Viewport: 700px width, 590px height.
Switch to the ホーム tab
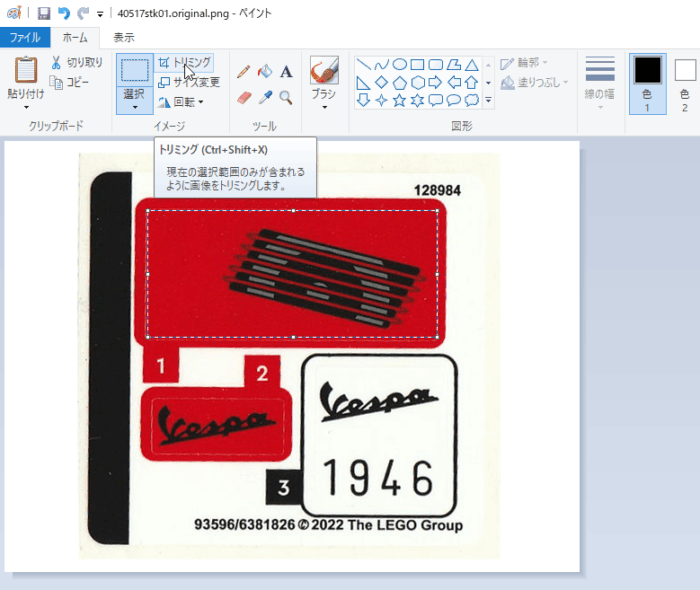click(x=75, y=37)
